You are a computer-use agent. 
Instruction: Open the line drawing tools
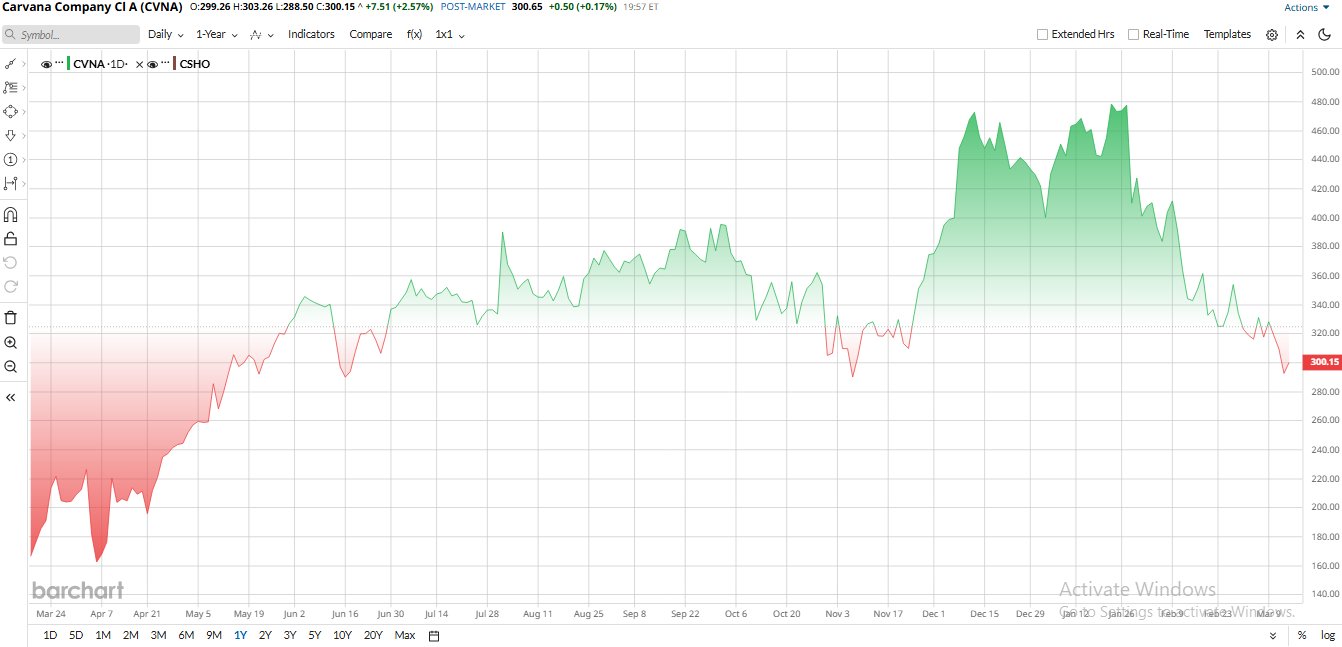coord(10,63)
